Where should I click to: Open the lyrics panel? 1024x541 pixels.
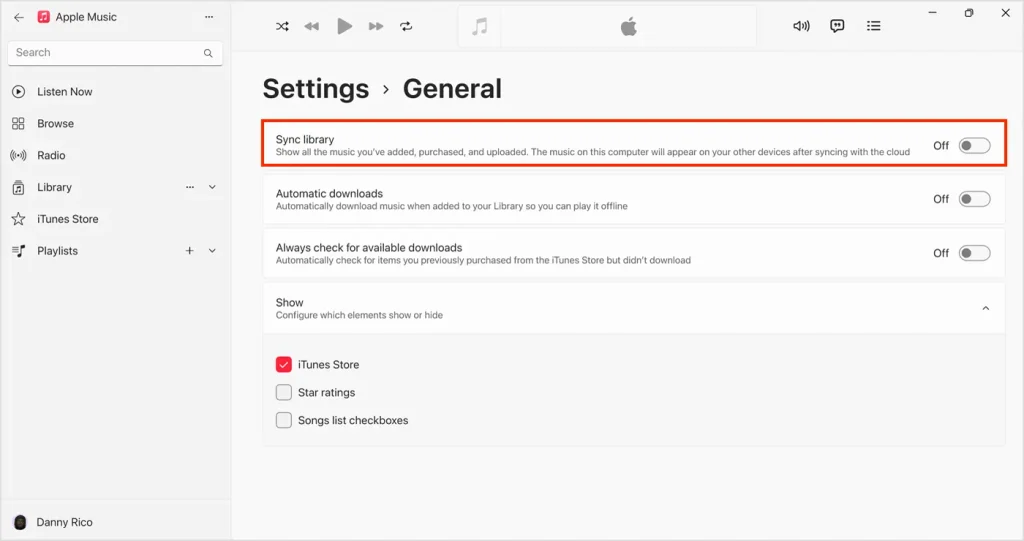837,26
